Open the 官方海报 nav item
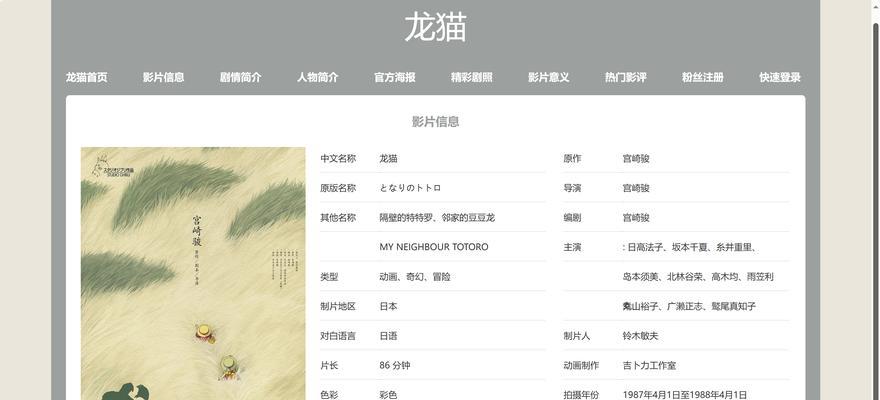The width and height of the screenshot is (880, 400). point(395,77)
